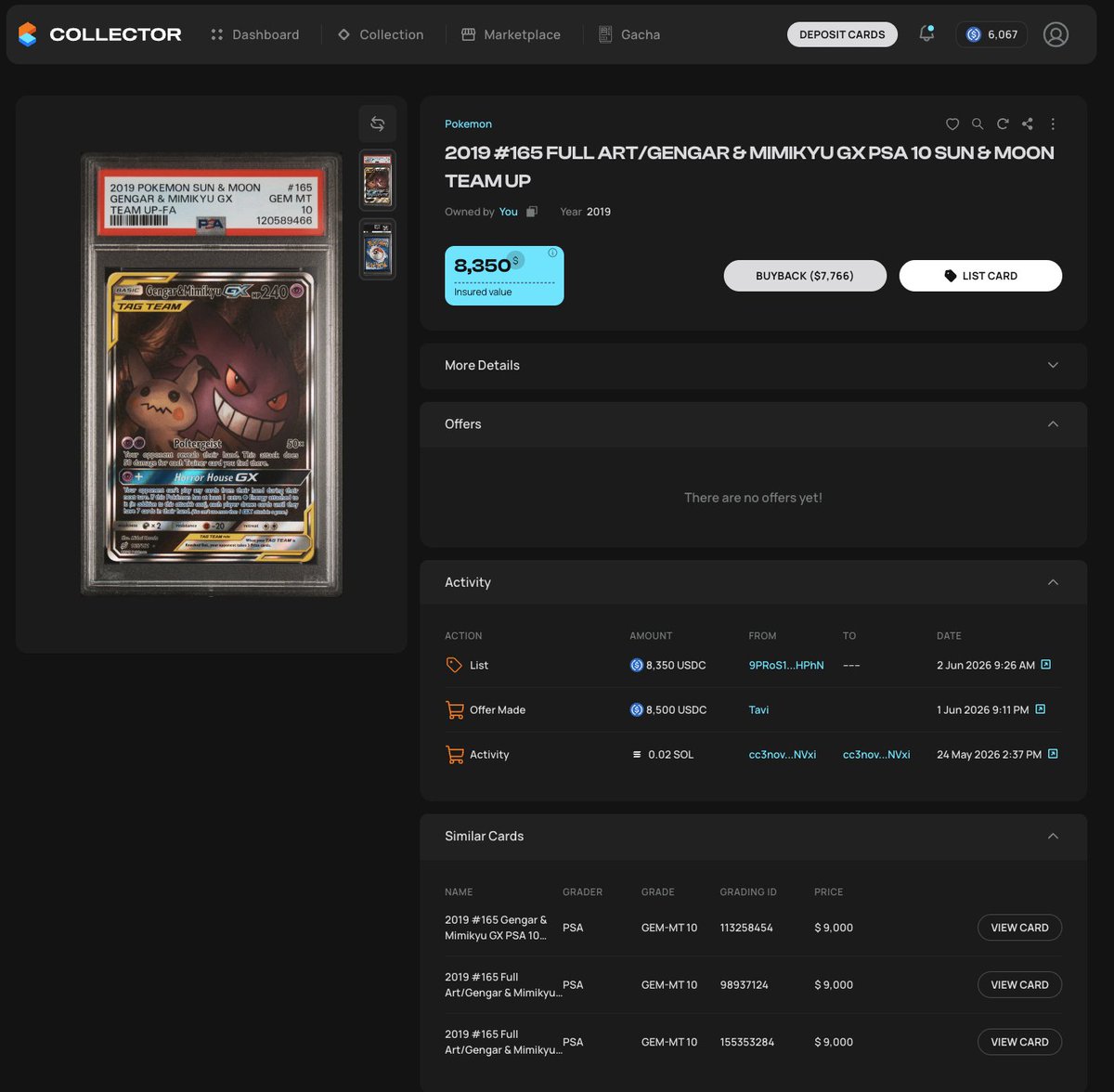Click the insured value info icon
Viewport: 1114px width, 1092px height.
pyautogui.click(x=552, y=253)
